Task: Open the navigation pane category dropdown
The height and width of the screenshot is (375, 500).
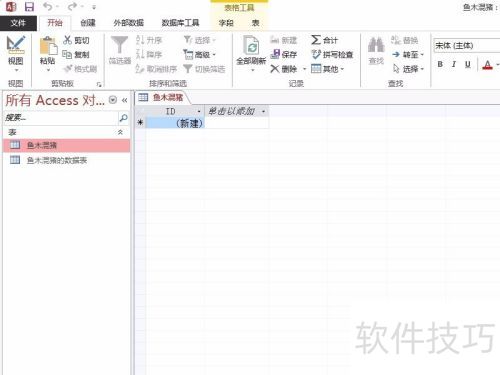Action: point(113,100)
